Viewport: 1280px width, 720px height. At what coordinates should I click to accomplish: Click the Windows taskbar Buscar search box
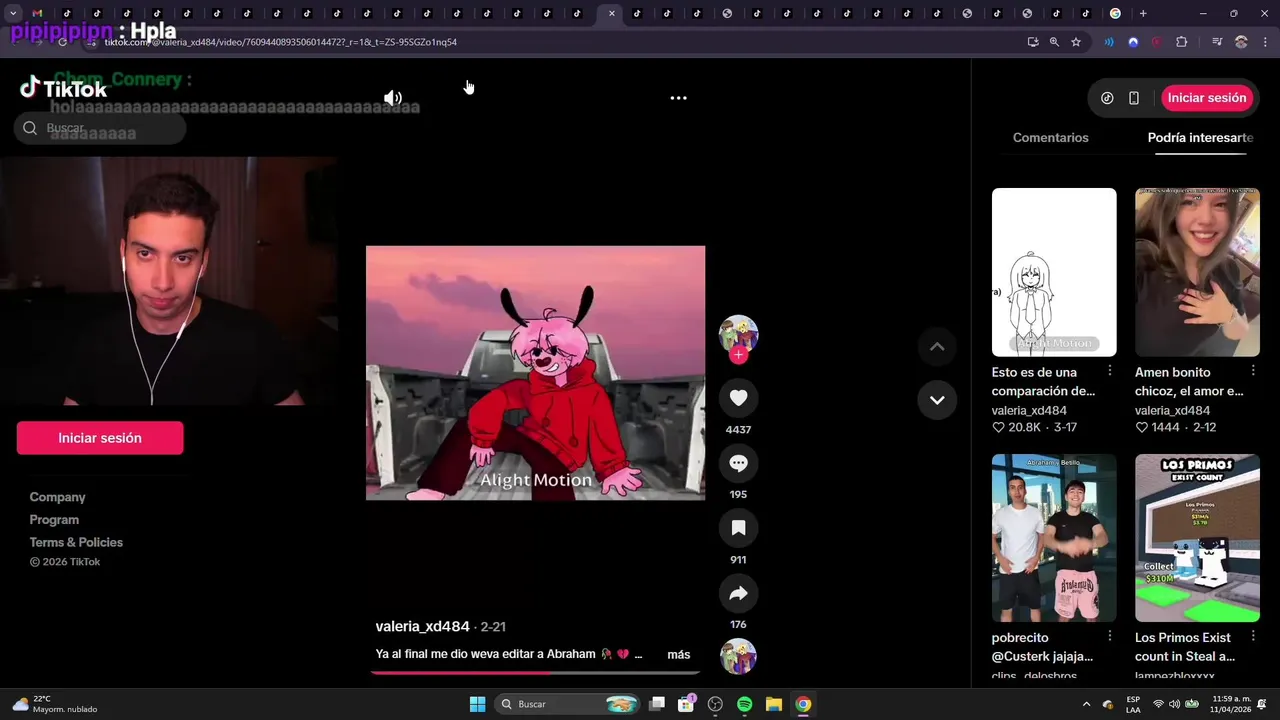coord(568,704)
